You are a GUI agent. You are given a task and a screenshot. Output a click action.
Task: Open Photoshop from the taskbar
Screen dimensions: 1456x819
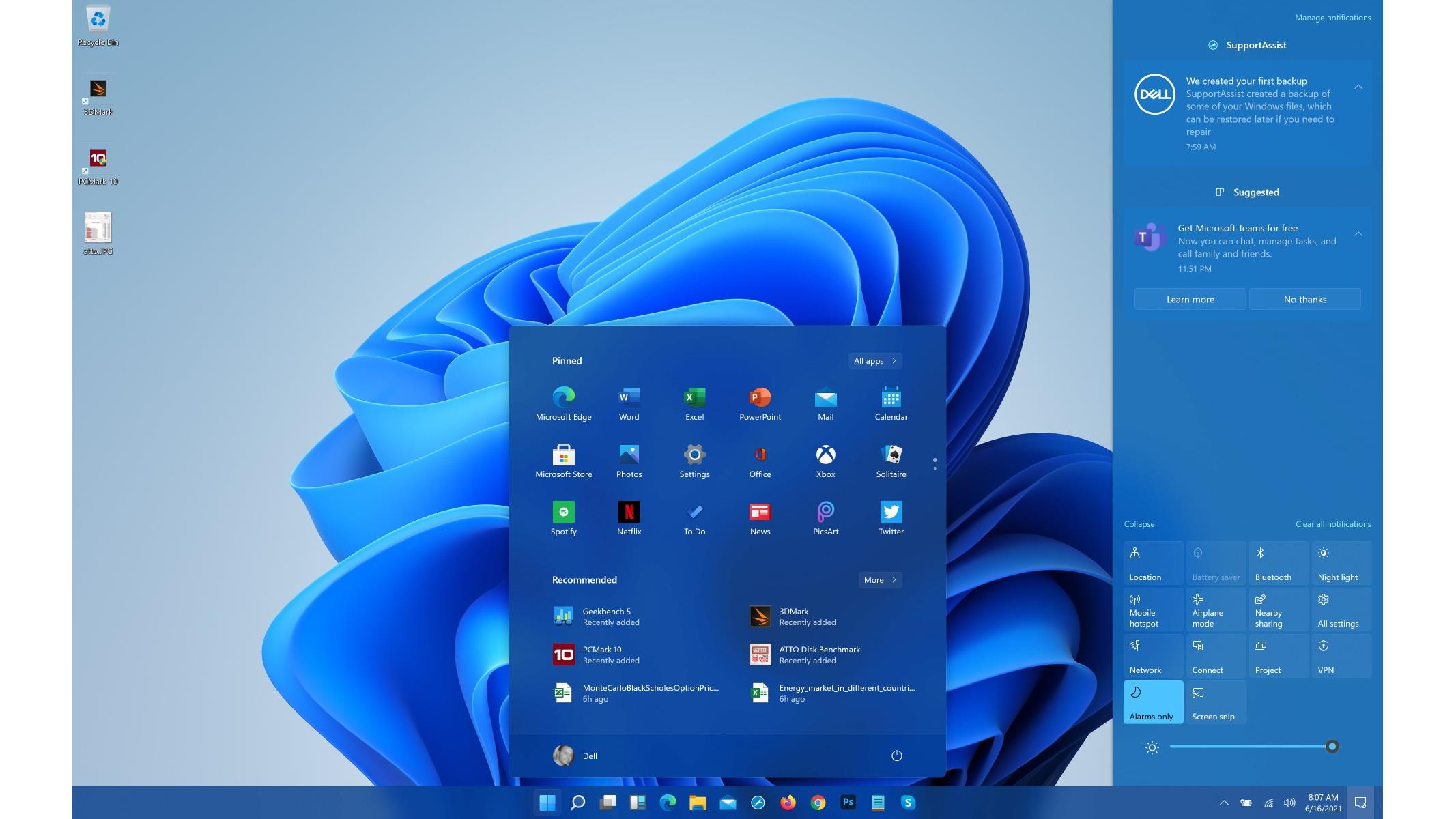[x=848, y=803]
